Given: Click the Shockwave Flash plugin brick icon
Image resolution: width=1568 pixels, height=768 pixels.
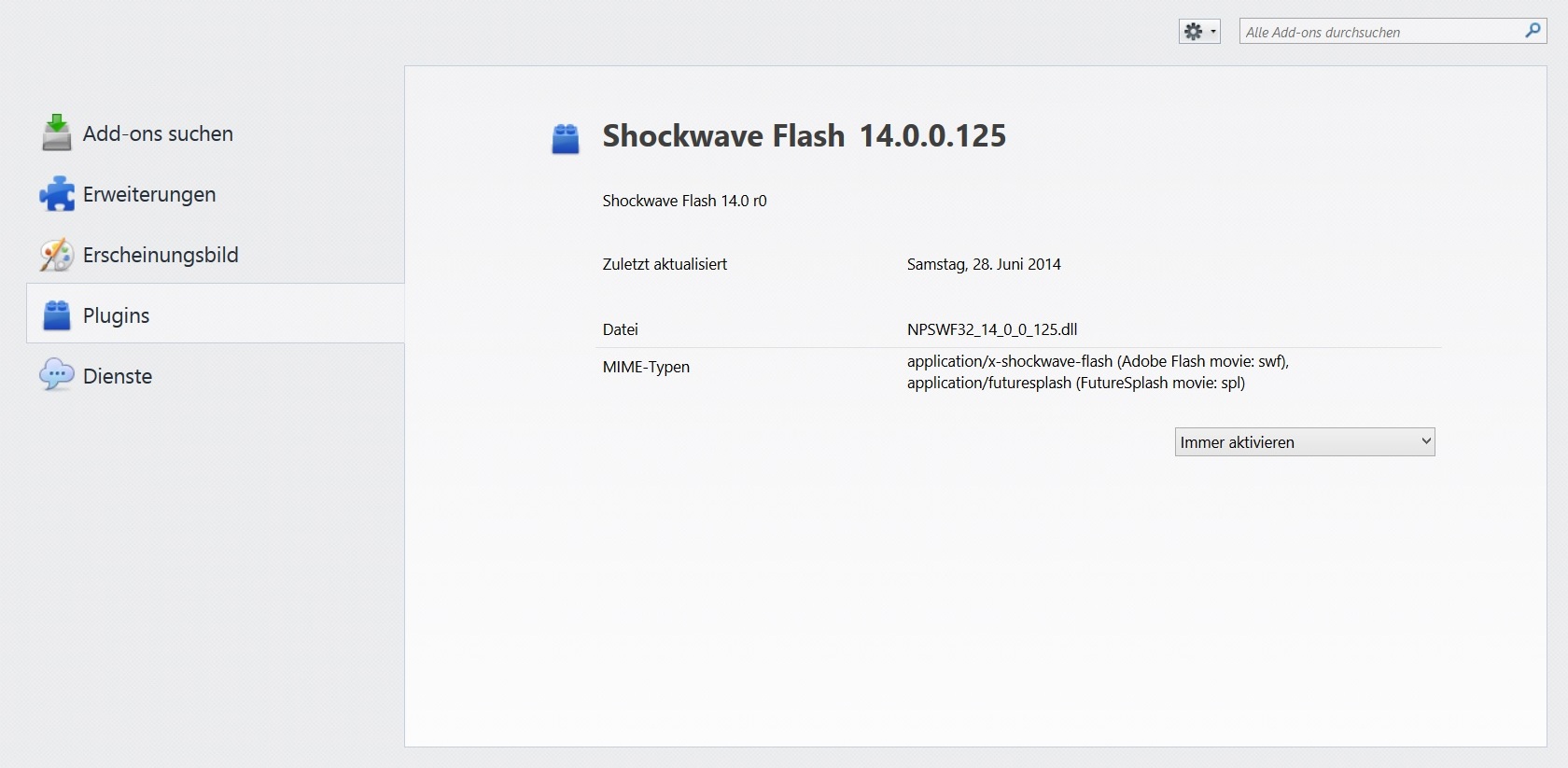Looking at the screenshot, I should tap(566, 139).
